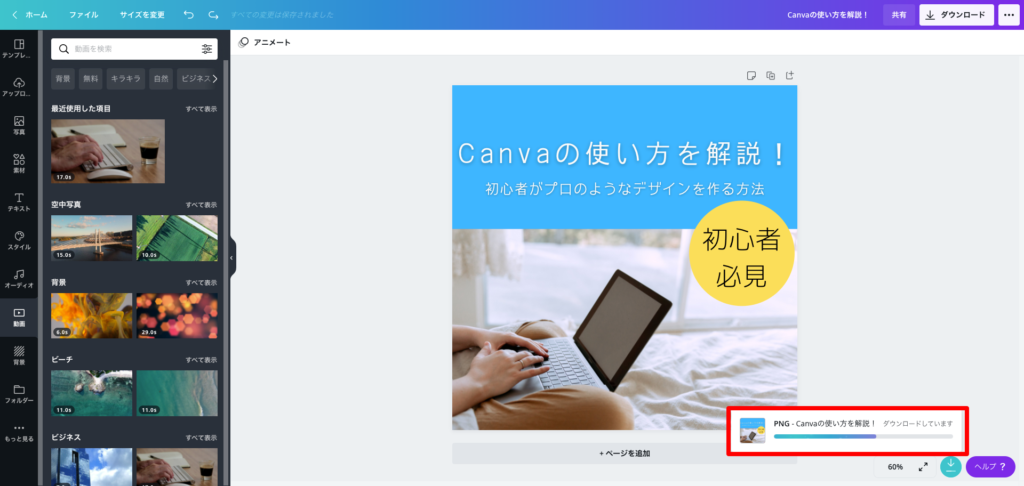Open the Text (テキスト) sidebar tab
1024x486 pixels.
pos(19,202)
